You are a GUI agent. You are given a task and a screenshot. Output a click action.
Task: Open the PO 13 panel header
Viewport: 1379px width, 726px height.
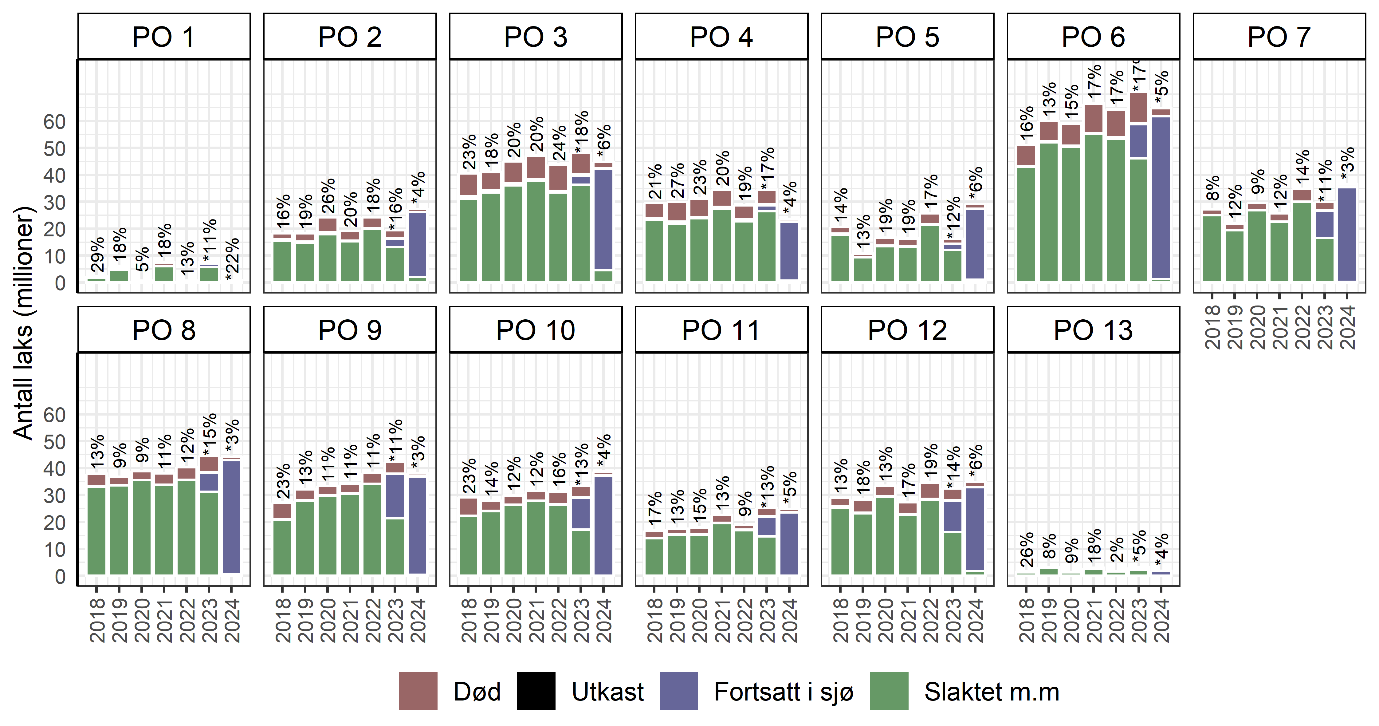coord(1093,331)
